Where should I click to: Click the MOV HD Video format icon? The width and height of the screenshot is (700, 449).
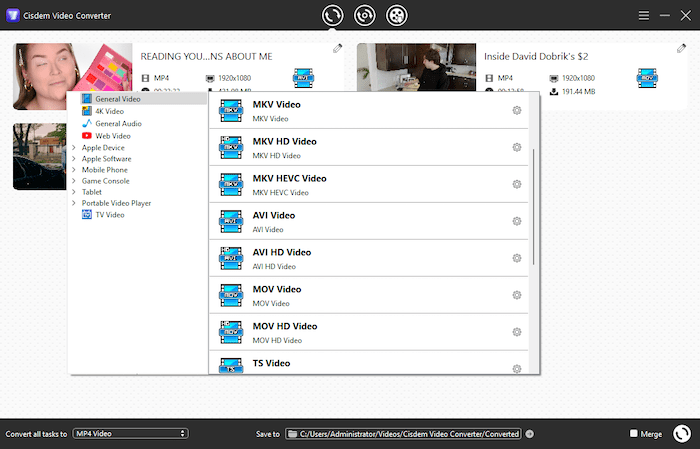pos(231,333)
